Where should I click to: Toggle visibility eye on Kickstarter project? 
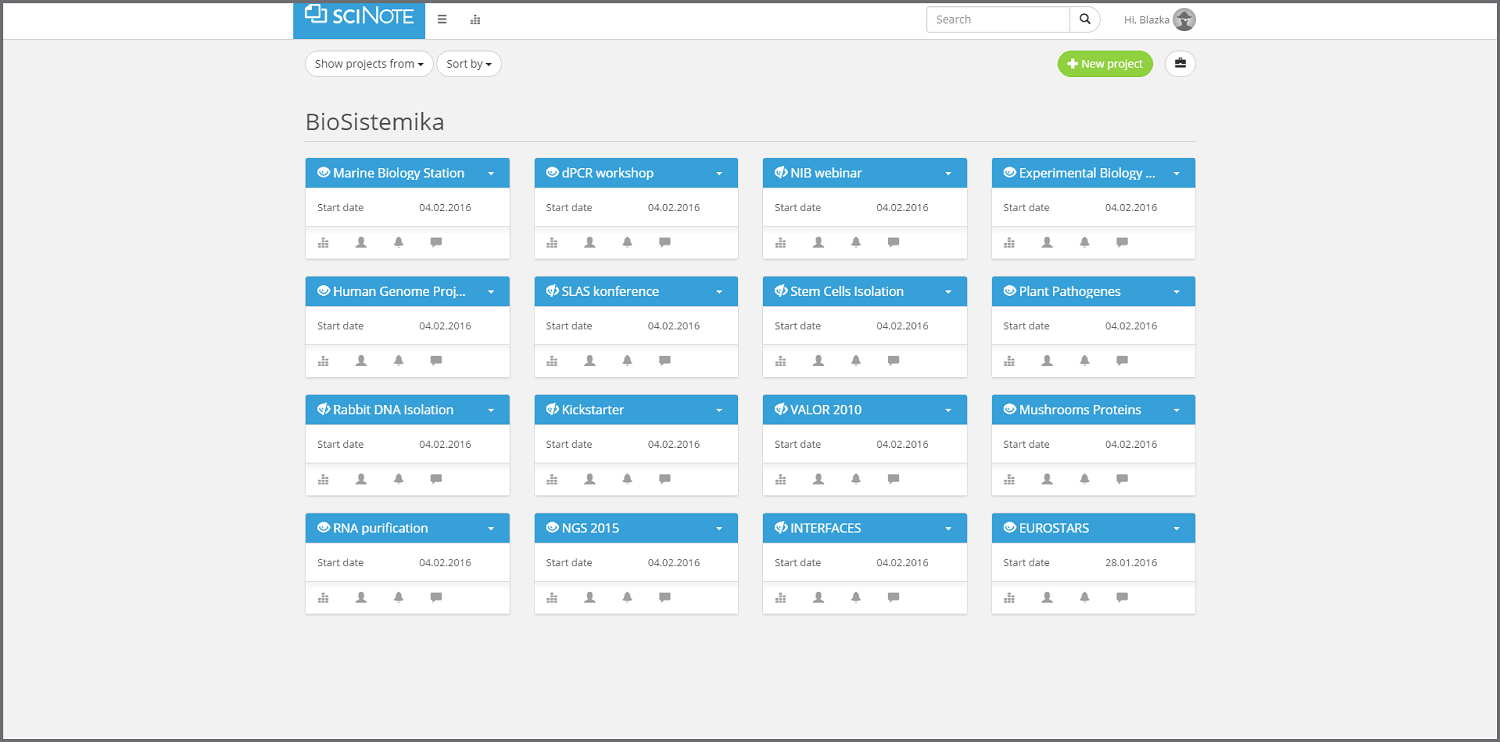point(551,409)
